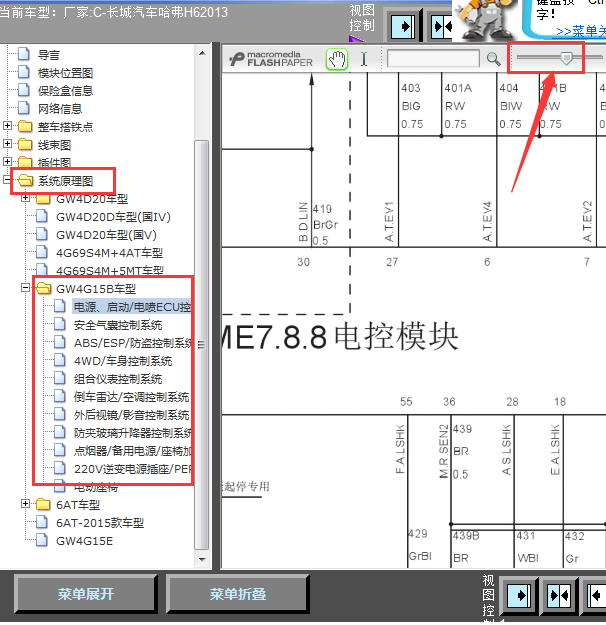606x625 pixels.
Task: Click the mechanic cartoon mascot image
Action: 485,20
